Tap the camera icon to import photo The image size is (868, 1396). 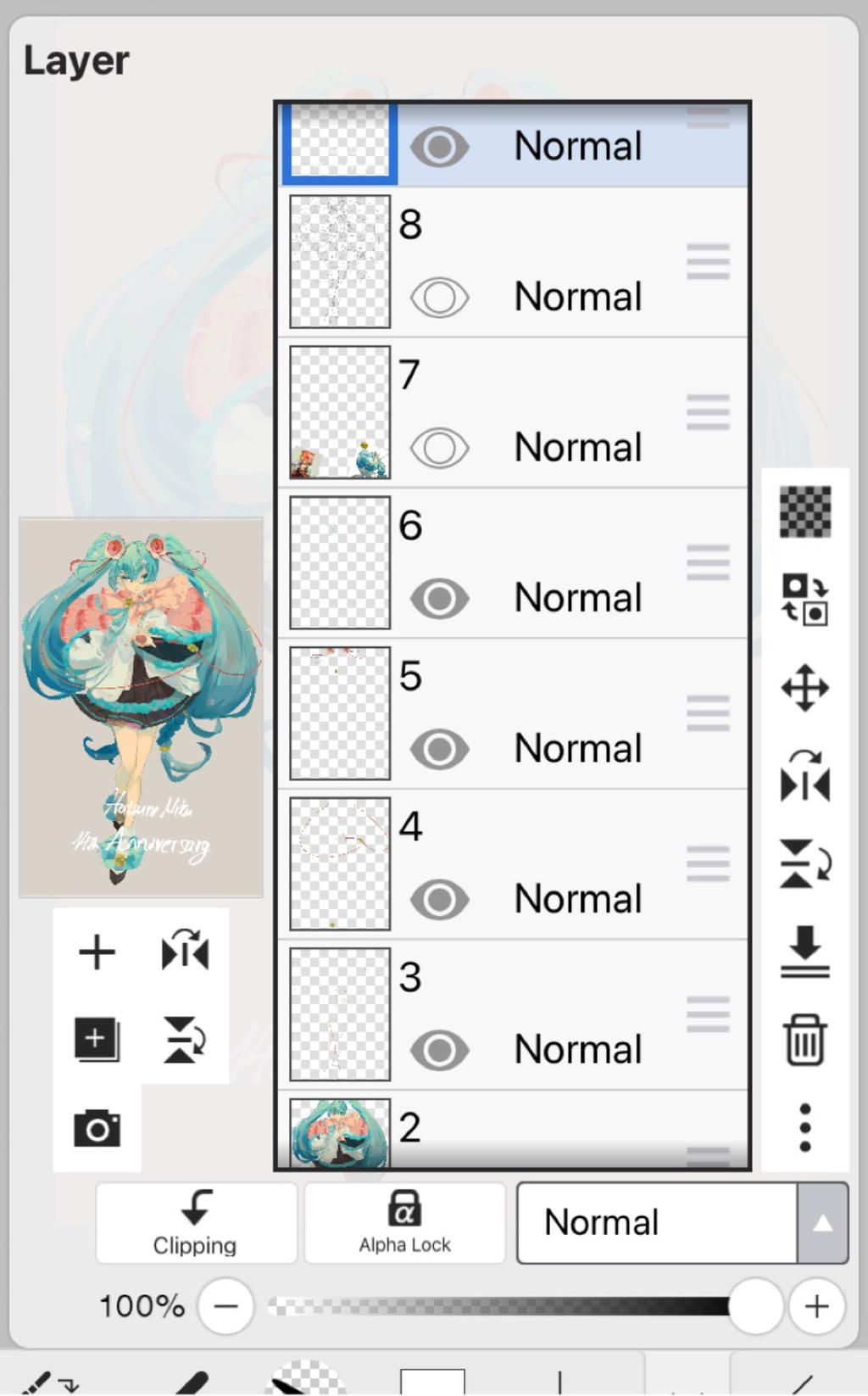pos(97,1129)
